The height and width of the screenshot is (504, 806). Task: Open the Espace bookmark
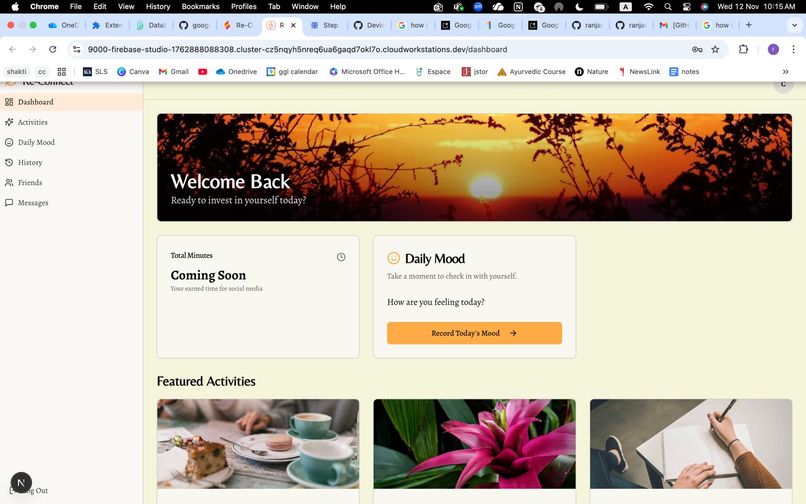coord(433,71)
